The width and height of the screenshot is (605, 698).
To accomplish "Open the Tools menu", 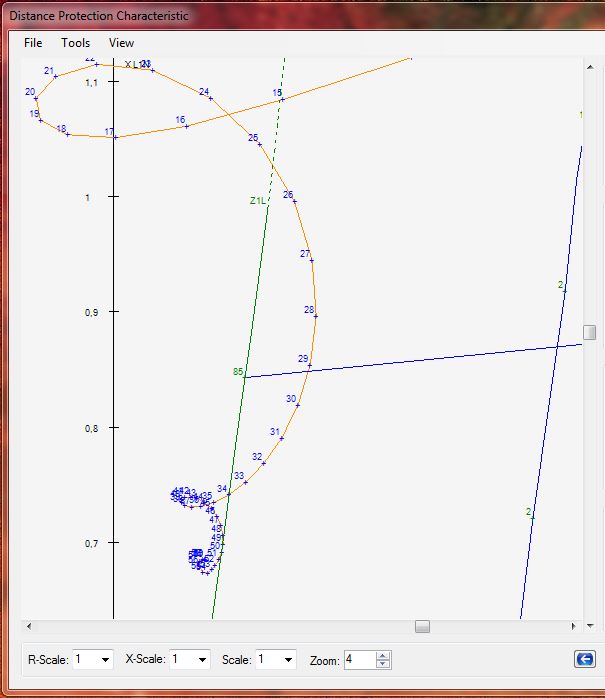I will 75,43.
